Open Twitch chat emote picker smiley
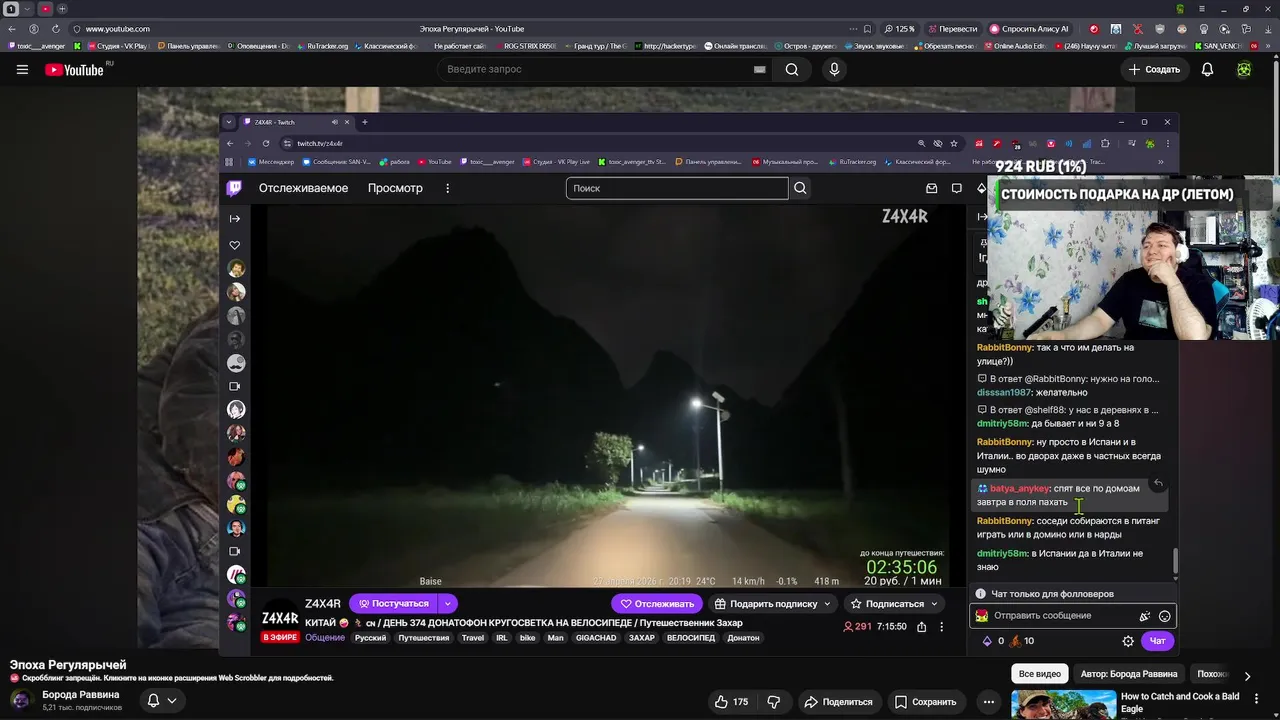 (x=1164, y=616)
